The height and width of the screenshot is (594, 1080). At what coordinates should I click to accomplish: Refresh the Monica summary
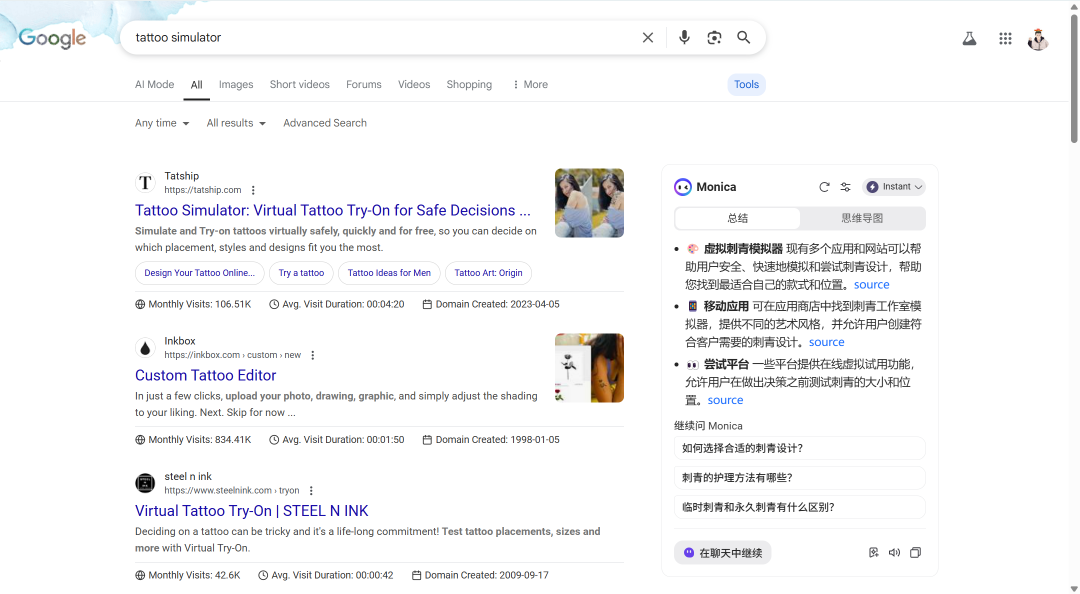click(x=824, y=187)
